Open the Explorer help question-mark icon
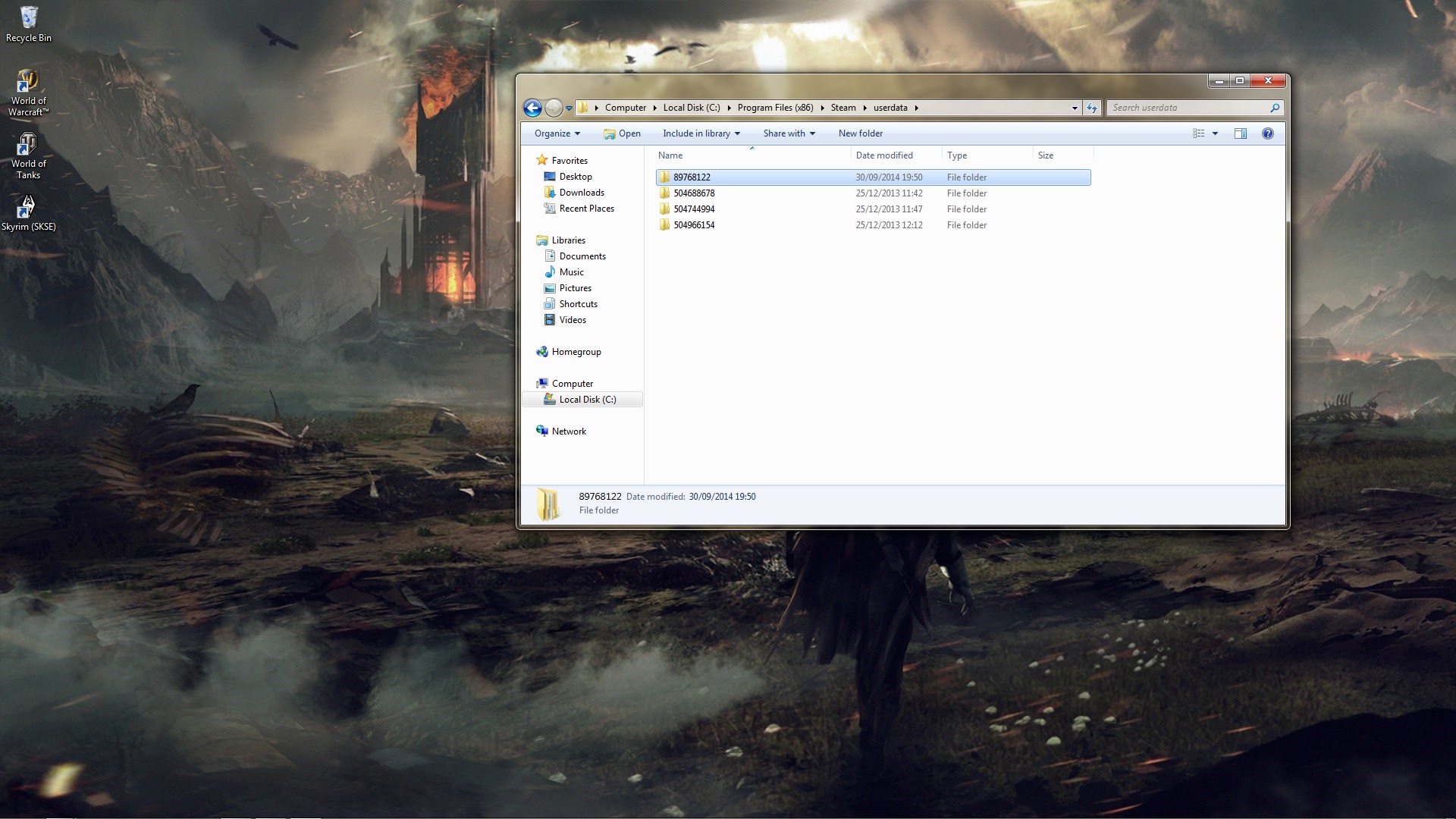 [1267, 133]
